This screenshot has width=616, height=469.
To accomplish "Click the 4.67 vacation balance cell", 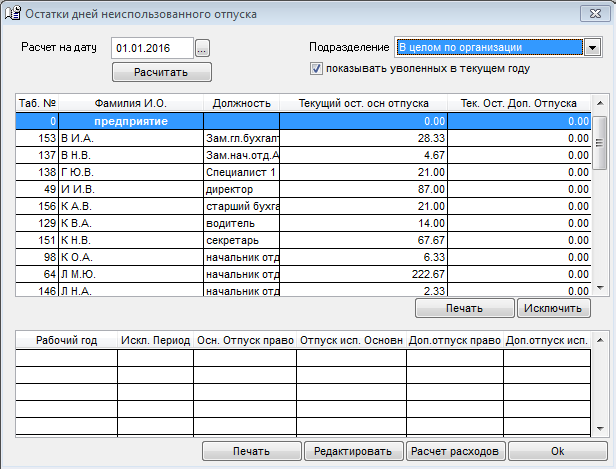I will point(363,155).
